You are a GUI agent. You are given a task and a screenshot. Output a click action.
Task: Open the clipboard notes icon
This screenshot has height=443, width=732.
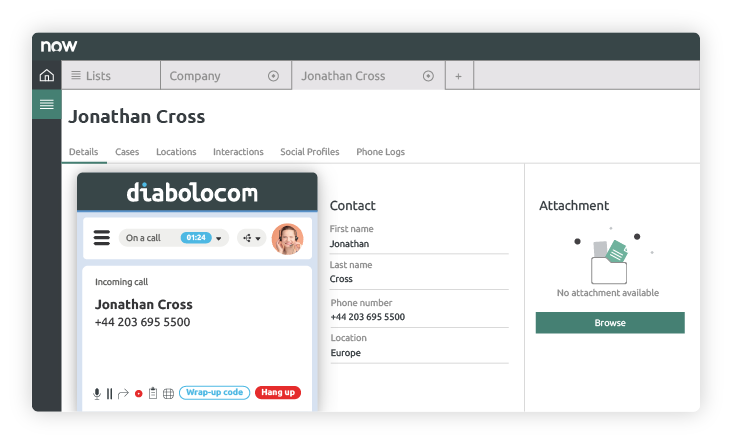pos(153,393)
